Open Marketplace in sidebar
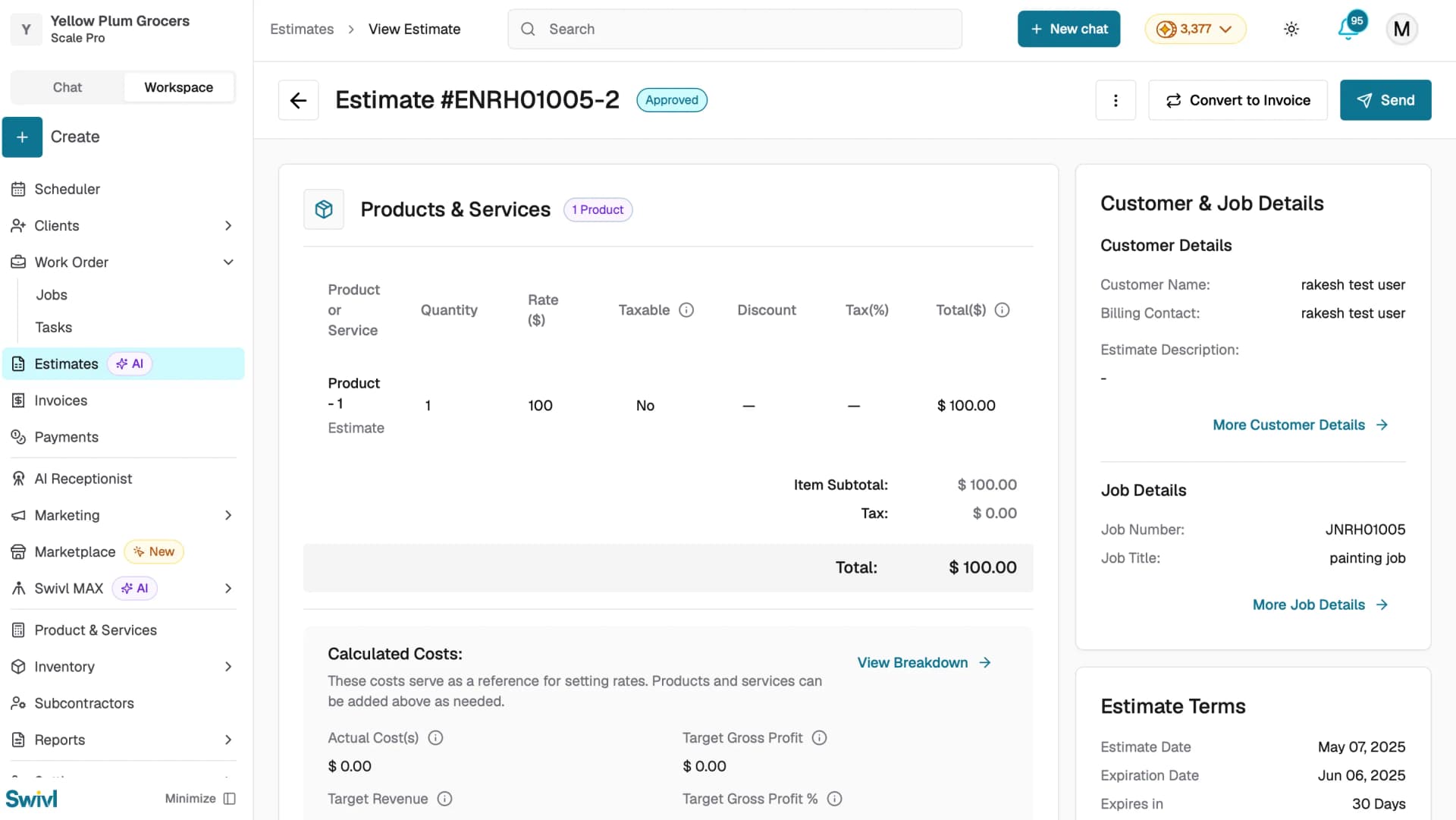The width and height of the screenshot is (1456, 820). [74, 551]
